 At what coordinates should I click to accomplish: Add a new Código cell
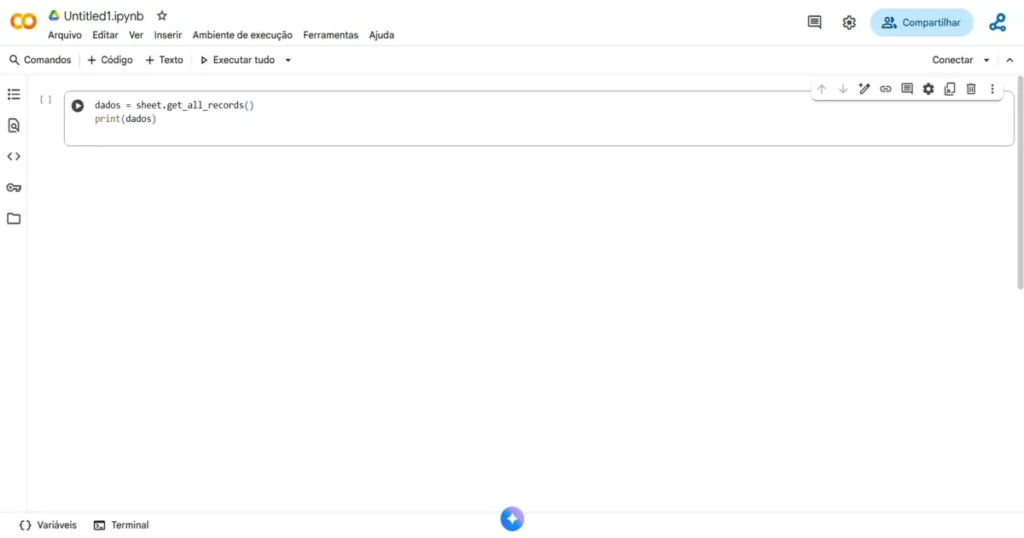click(110, 60)
